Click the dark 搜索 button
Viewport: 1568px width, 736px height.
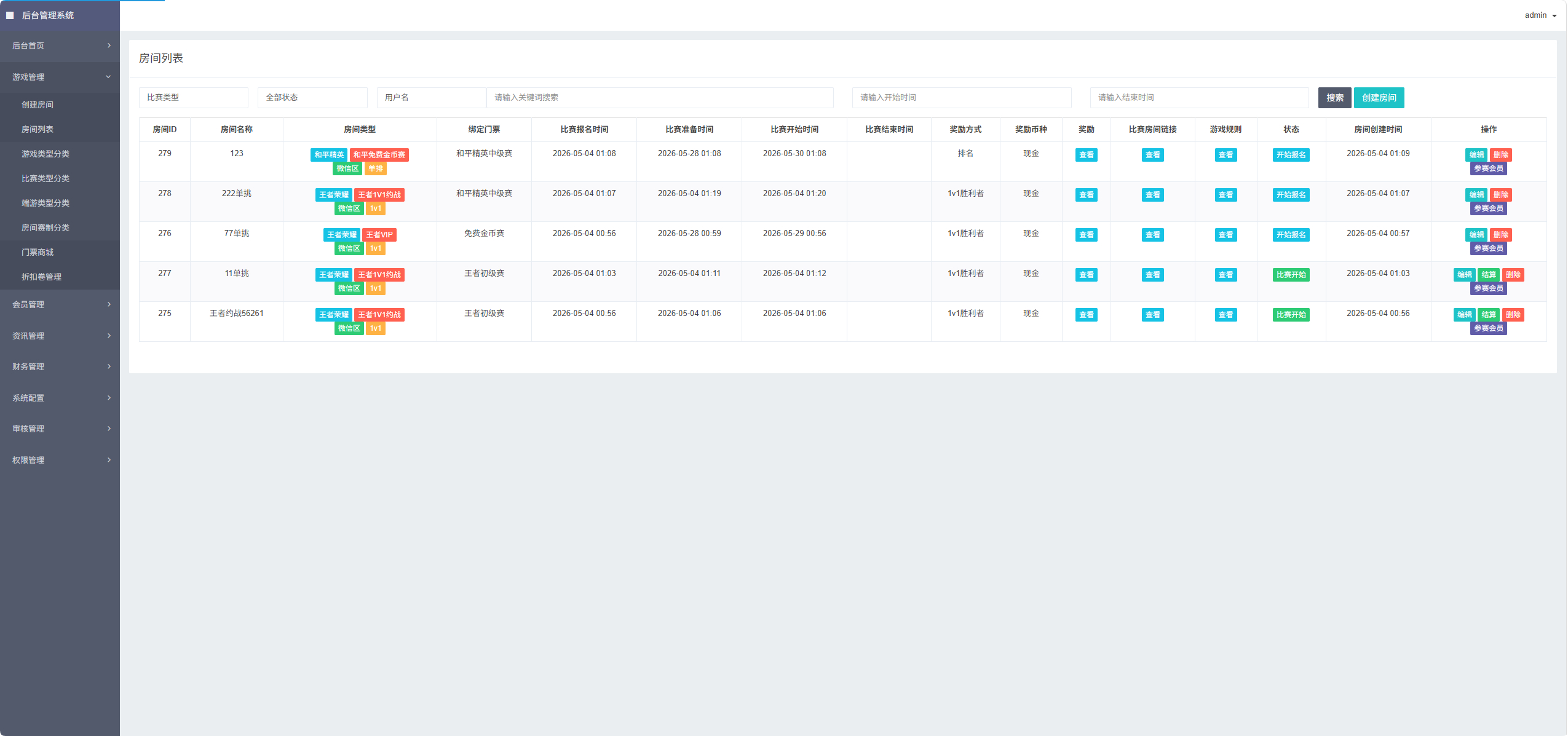pyautogui.click(x=1334, y=98)
